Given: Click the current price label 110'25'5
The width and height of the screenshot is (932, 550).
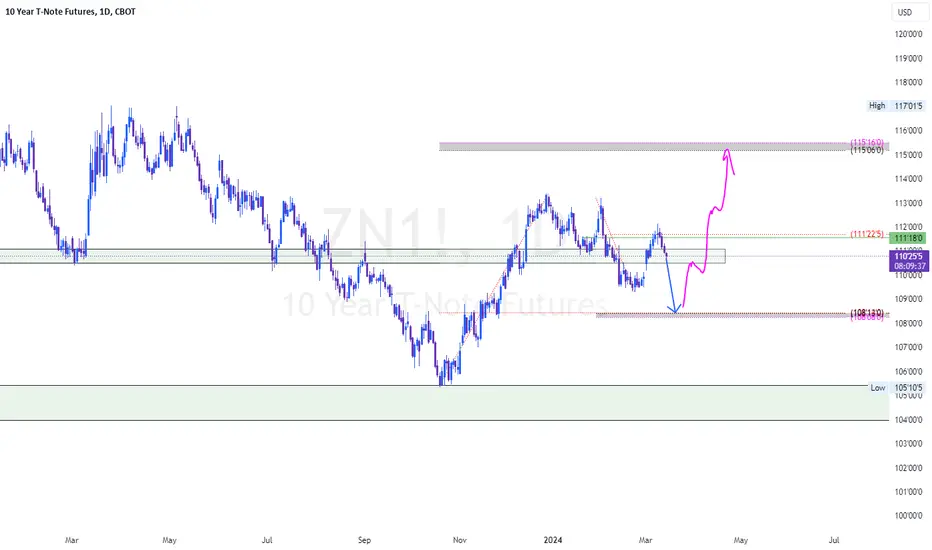Looking at the screenshot, I should tap(909, 256).
